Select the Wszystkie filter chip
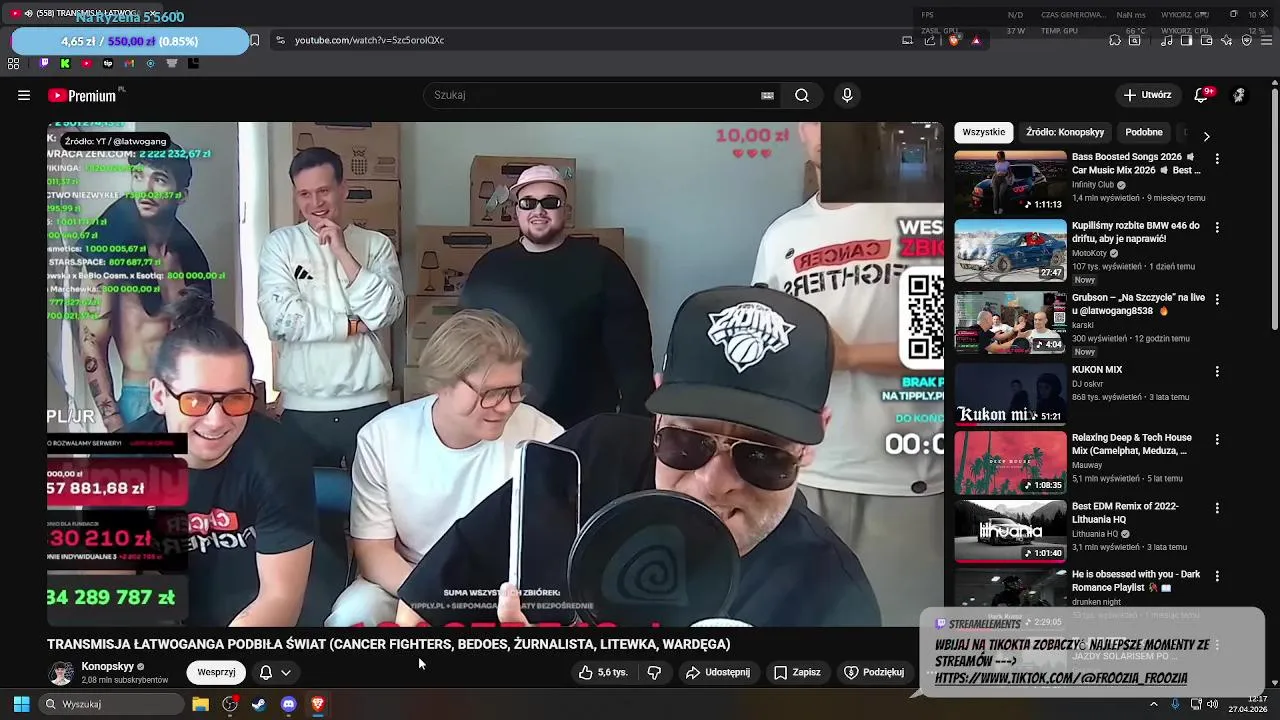Viewport: 1280px width, 720px height. [x=984, y=132]
